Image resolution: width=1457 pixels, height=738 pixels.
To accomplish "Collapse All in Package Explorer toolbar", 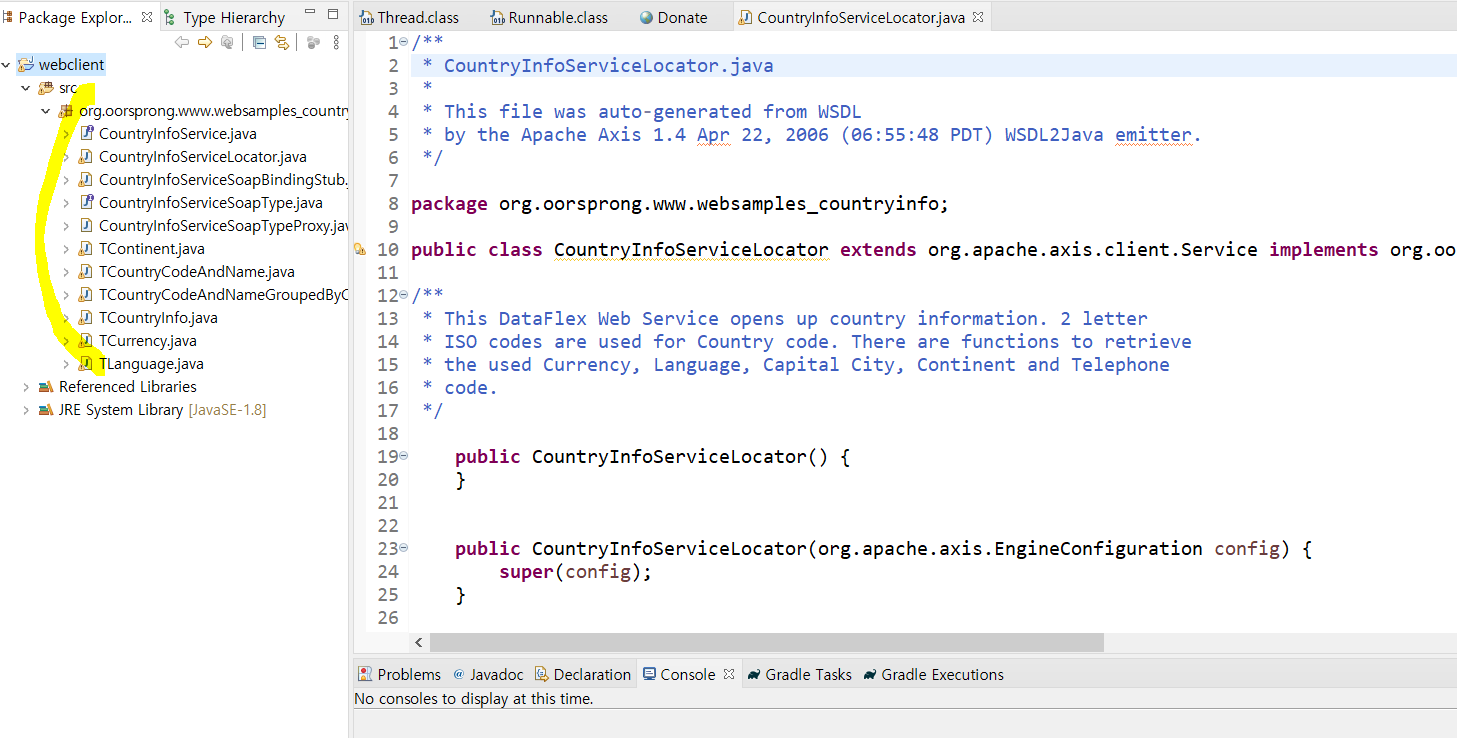I will (x=259, y=42).
